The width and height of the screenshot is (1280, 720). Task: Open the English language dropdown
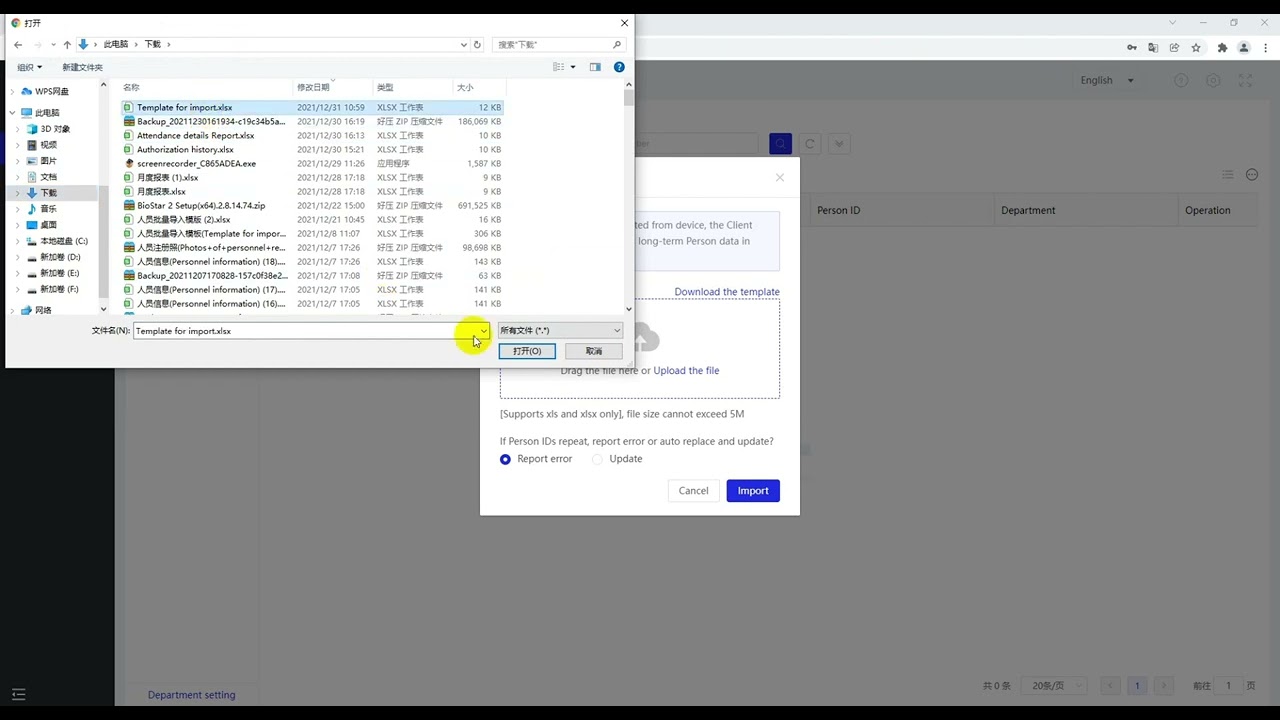[x=1107, y=80]
